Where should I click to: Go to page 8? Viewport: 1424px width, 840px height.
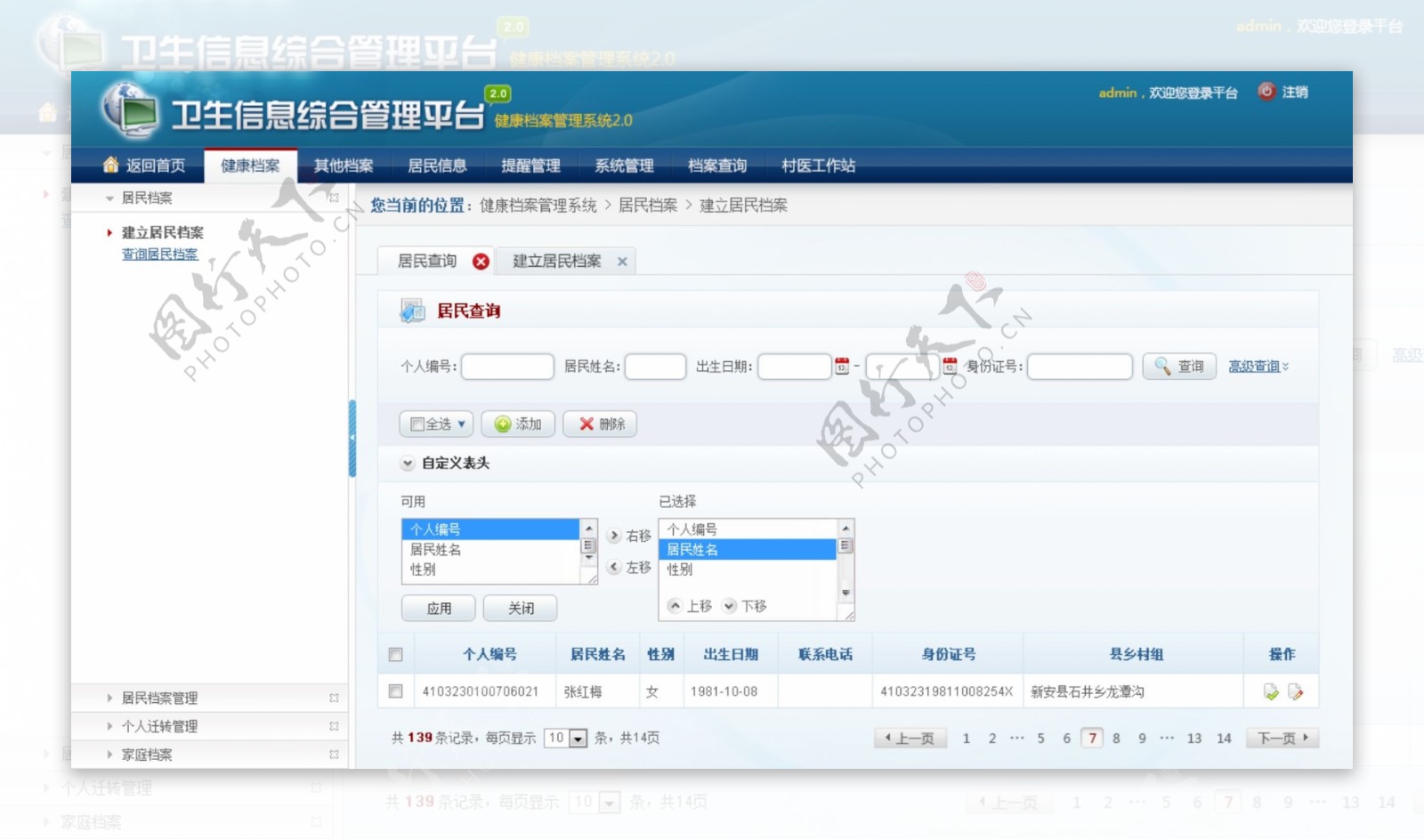coord(1116,739)
